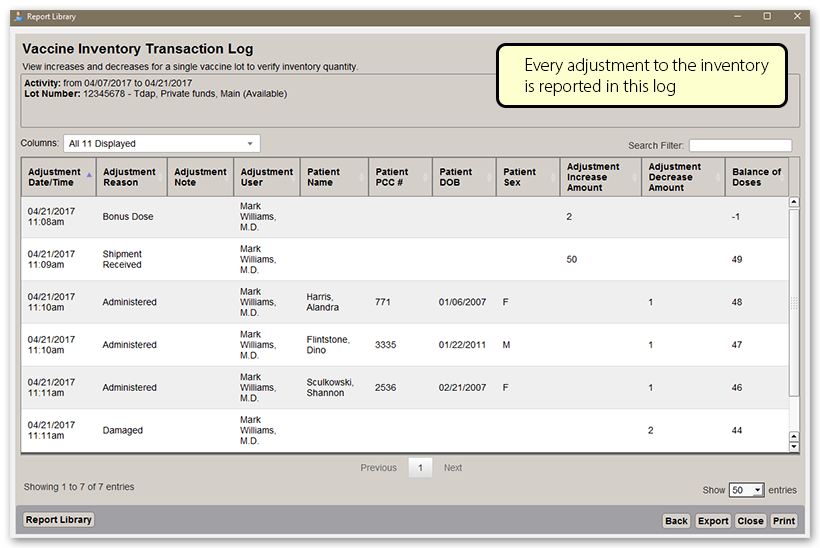Click the Report Library button
Screen dimensions: 820x548
[59, 520]
